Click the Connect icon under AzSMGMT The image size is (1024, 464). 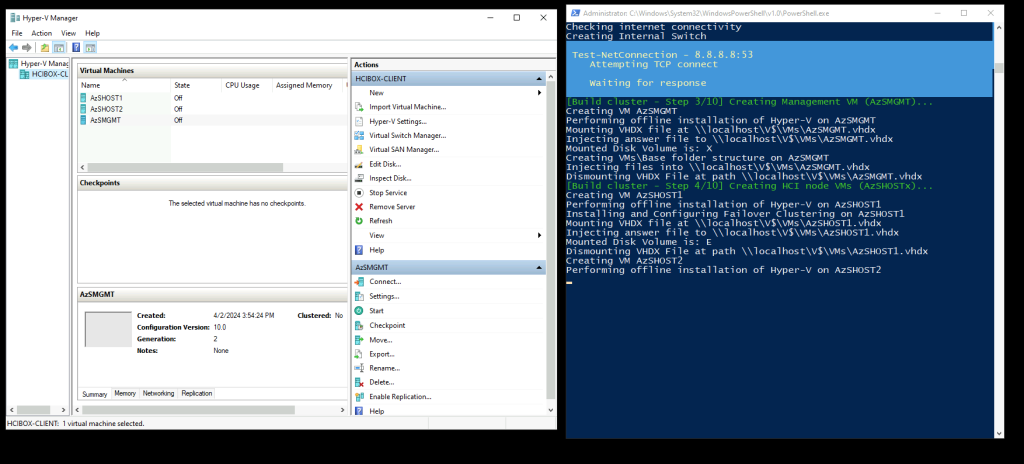[359, 282]
